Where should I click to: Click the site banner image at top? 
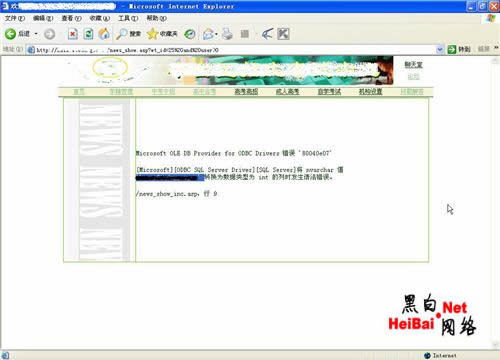tap(280, 70)
